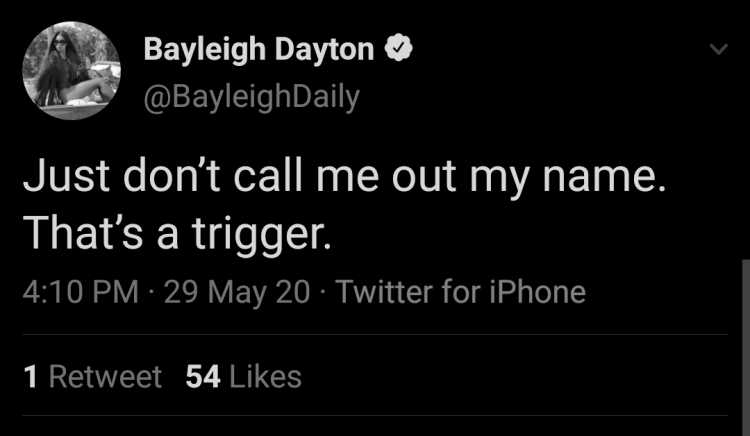The height and width of the screenshot is (436, 750).
Task: Click the scrollbar on the right edge
Action: [746, 348]
